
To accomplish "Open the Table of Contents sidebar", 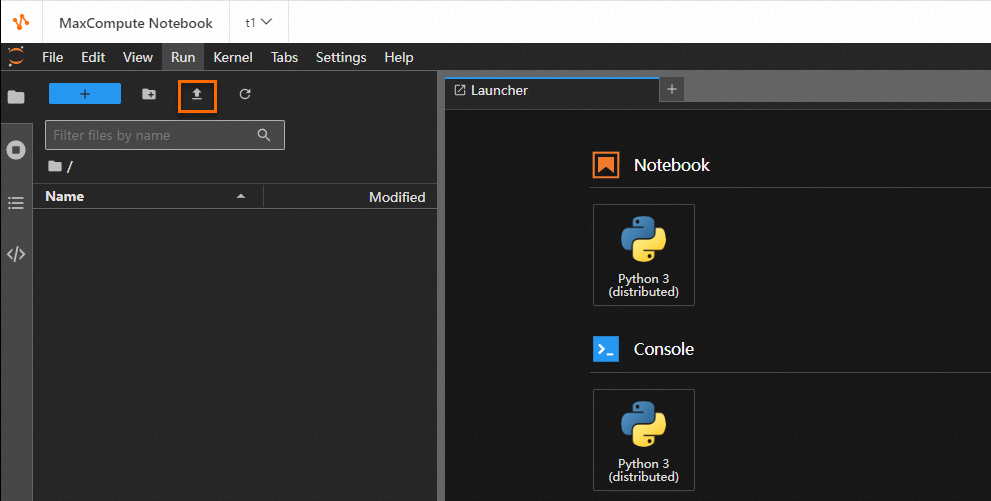I will tap(16, 203).
